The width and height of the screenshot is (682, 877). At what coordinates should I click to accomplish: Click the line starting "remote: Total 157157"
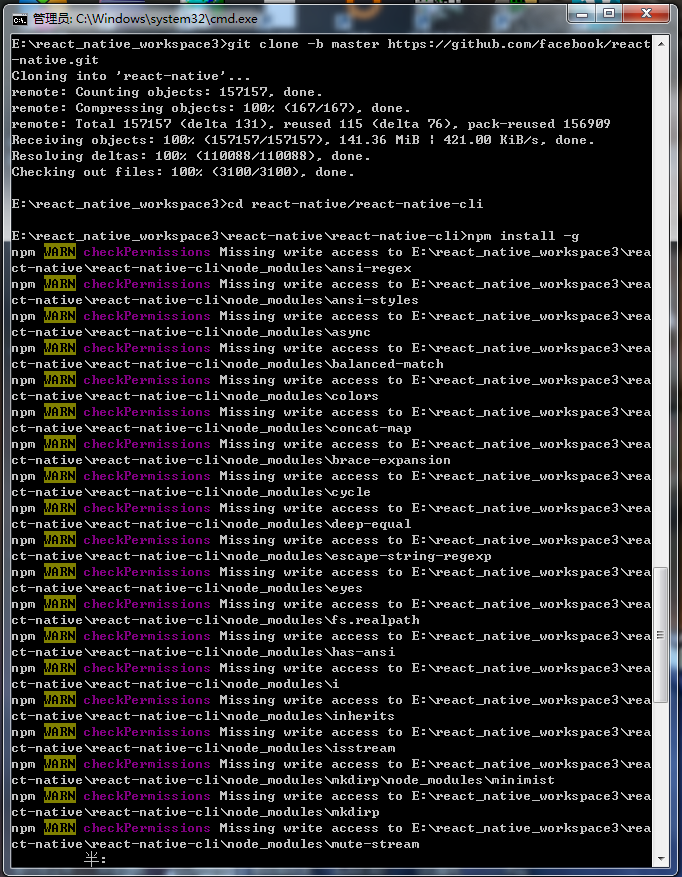coord(311,124)
